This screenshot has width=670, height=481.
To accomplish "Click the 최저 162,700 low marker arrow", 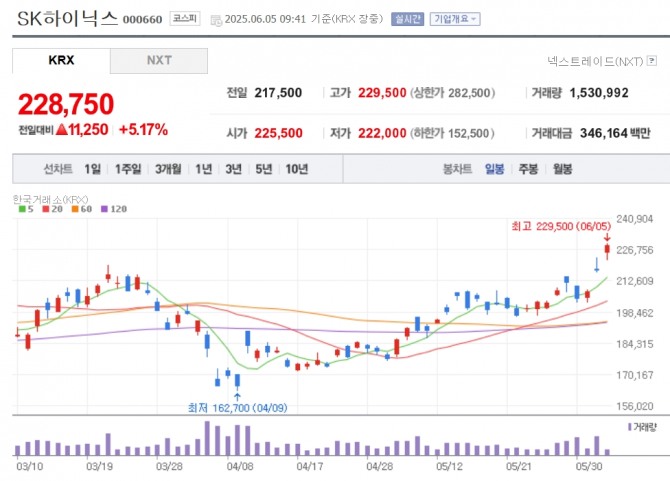I will [x=237, y=395].
